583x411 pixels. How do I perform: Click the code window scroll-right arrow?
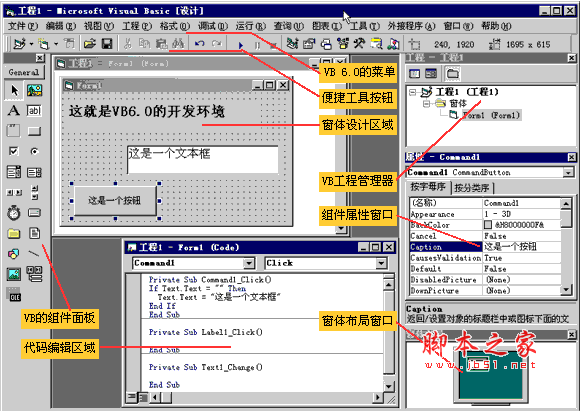point(378,398)
